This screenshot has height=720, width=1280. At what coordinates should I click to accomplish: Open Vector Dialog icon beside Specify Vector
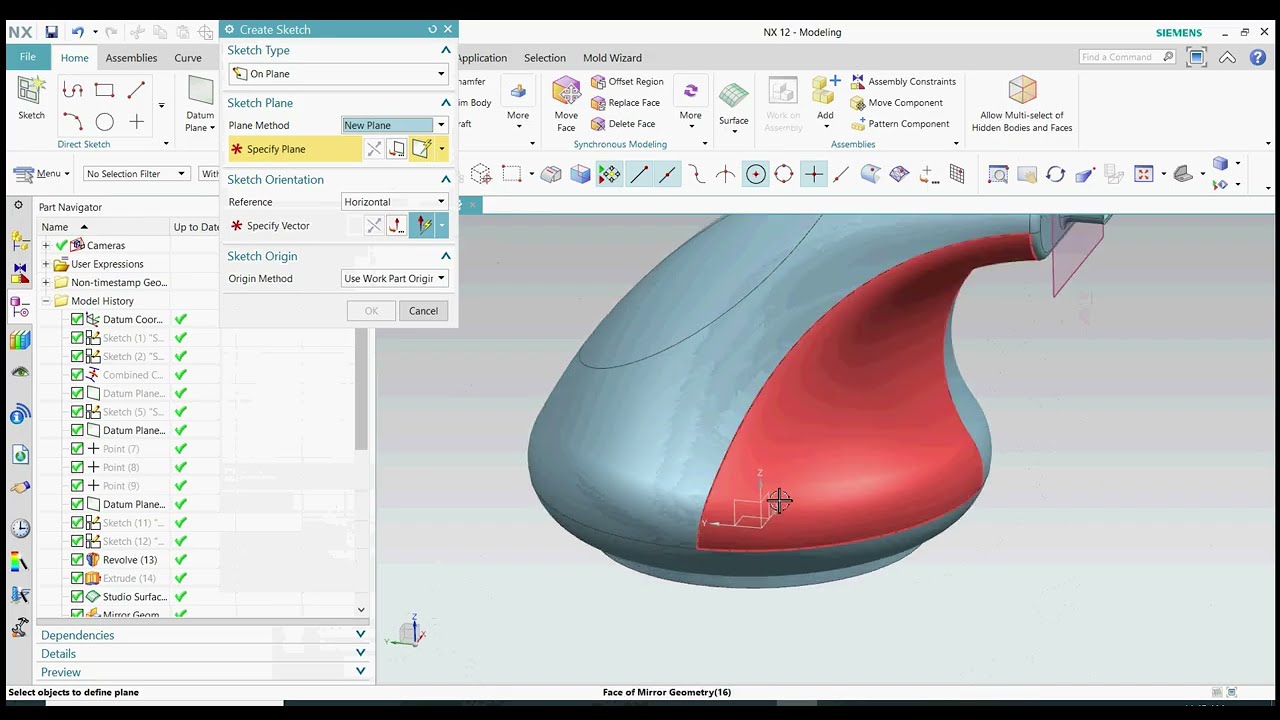tap(397, 226)
